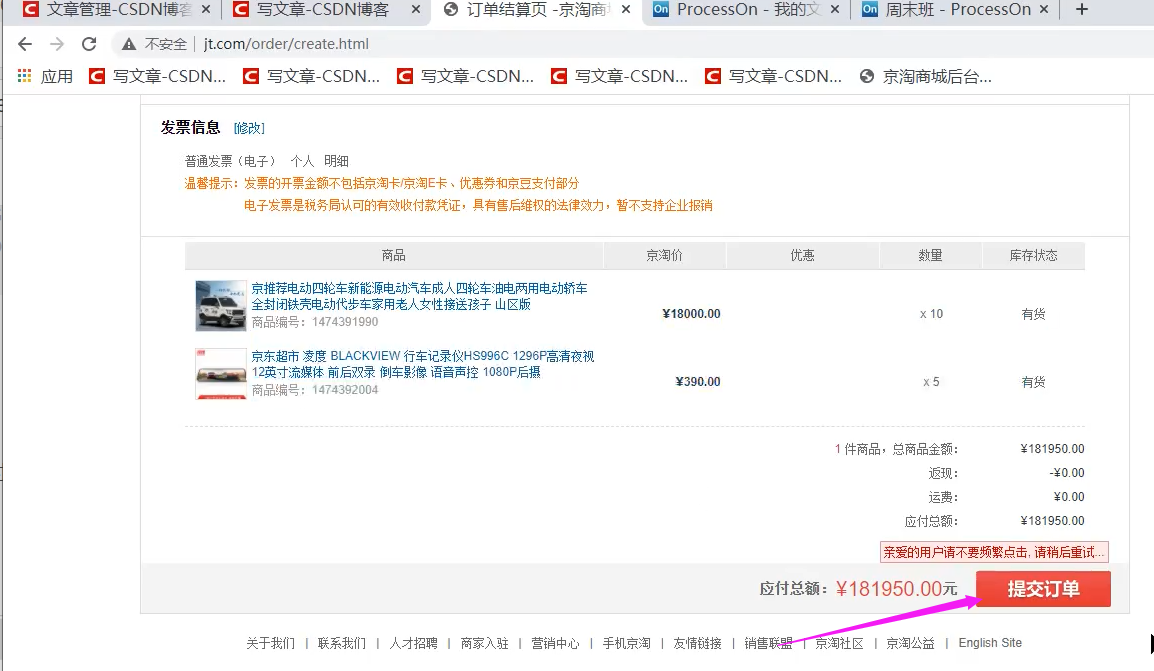Close the 周末班 - ProcessOn tab
The width and height of the screenshot is (1154, 671).
1044,10
